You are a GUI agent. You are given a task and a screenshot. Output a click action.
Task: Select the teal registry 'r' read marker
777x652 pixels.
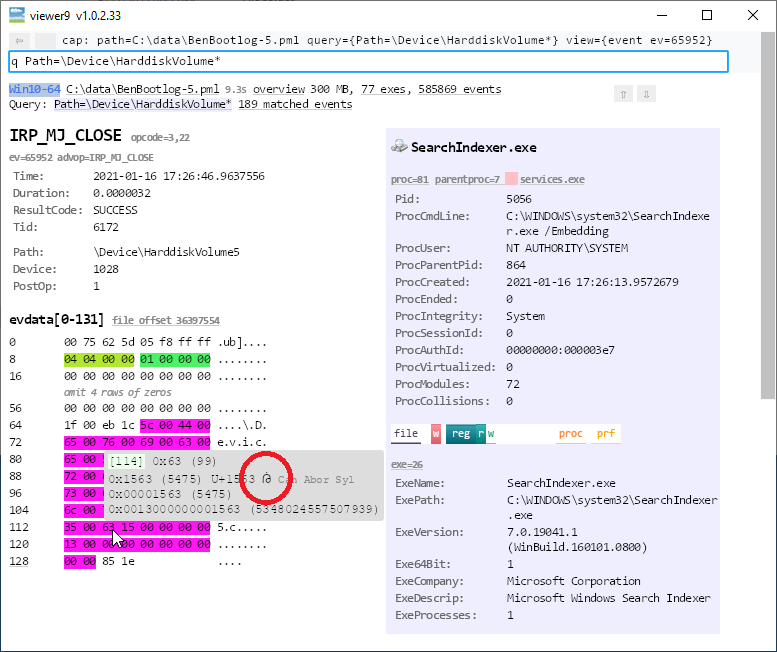coord(481,433)
